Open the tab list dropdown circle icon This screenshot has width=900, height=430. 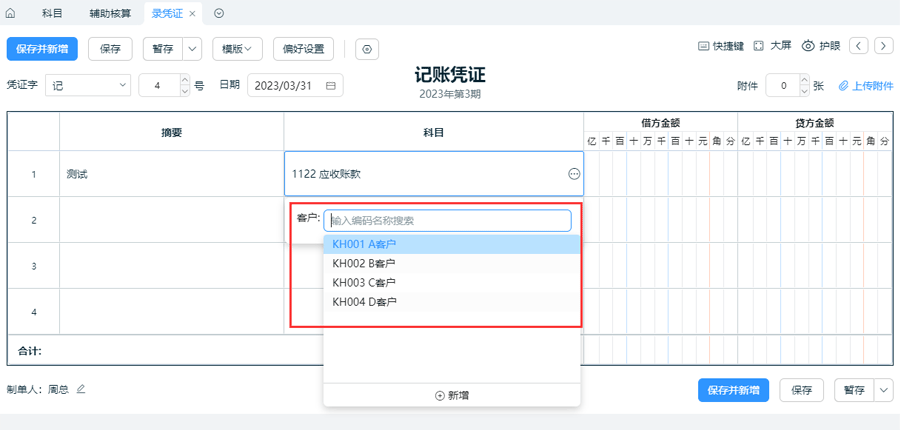[219, 13]
